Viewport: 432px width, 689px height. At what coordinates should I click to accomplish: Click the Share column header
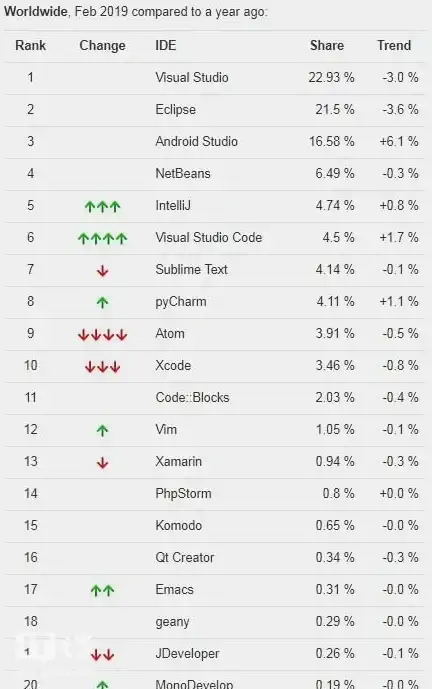coord(327,45)
